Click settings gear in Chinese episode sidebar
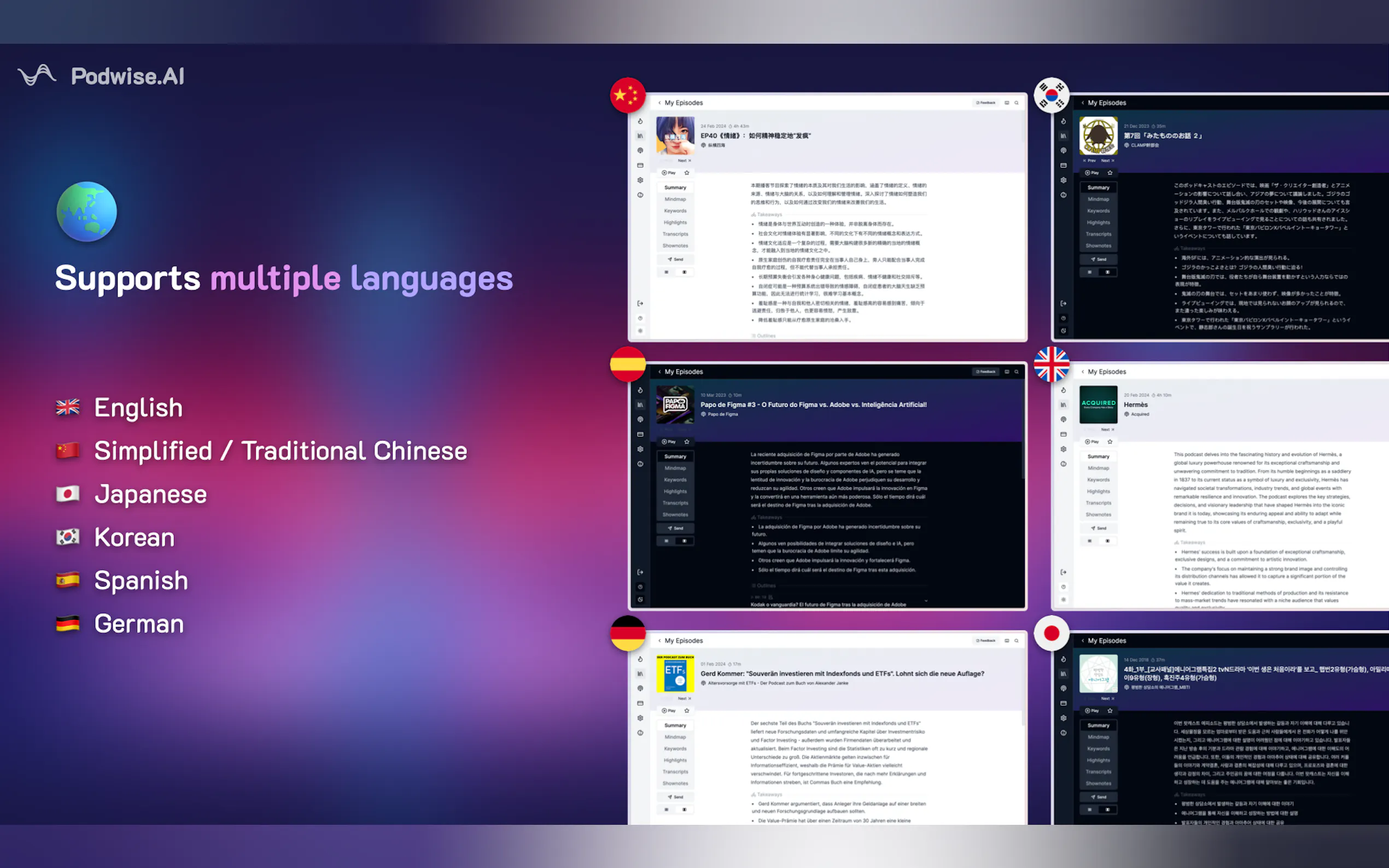Viewport: 1389px width, 868px height. [x=640, y=180]
